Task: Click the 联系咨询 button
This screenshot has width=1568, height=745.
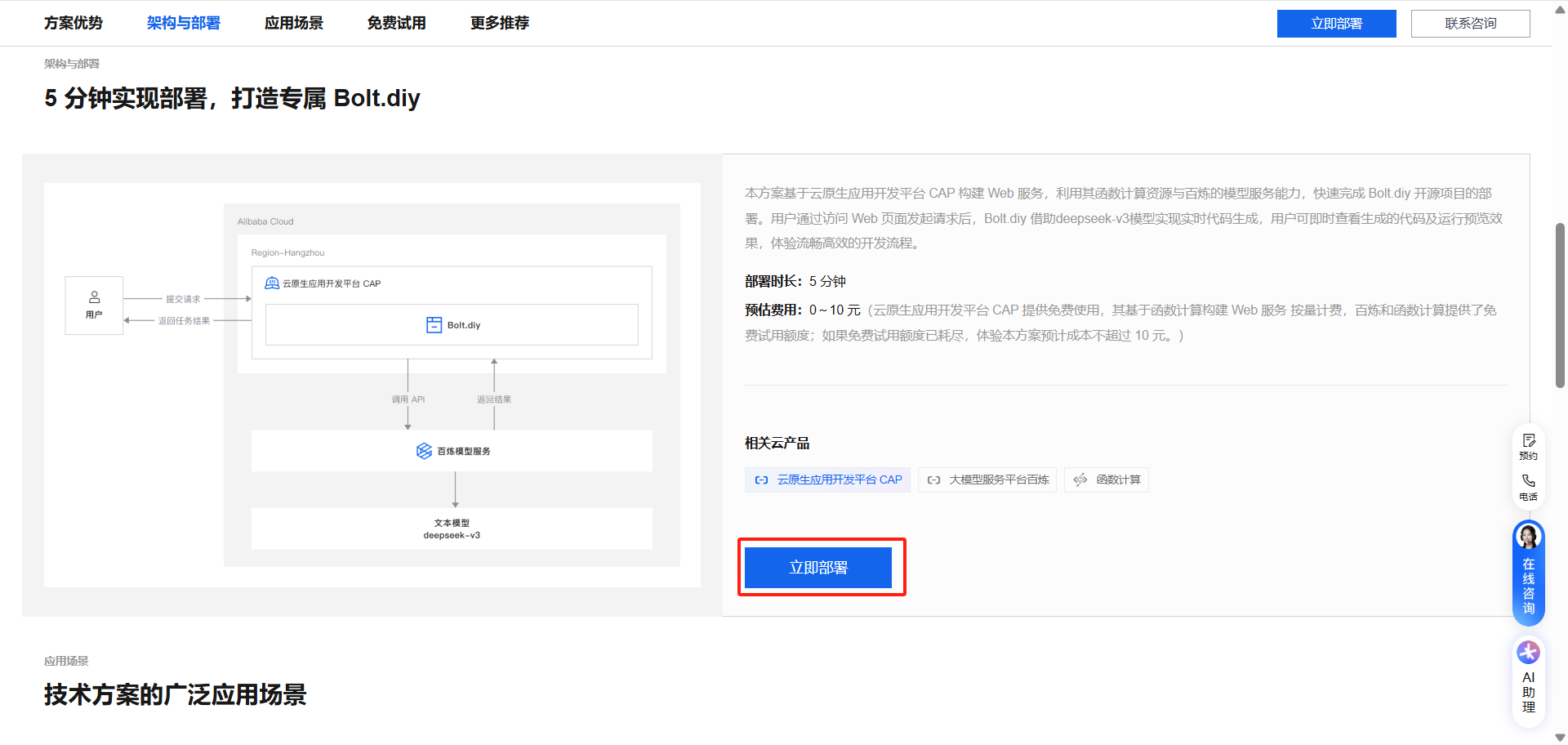Action: [1471, 24]
